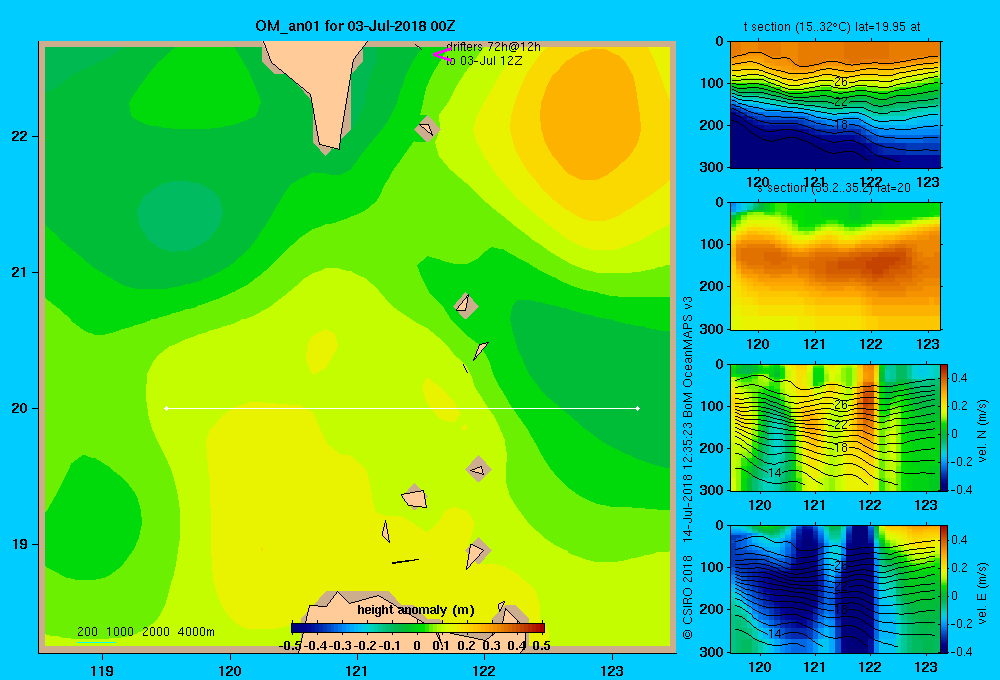Click the CSIRO BoM OceanMAPS v3 vertical caption
The image size is (1000, 680).
pyautogui.click(x=688, y=467)
